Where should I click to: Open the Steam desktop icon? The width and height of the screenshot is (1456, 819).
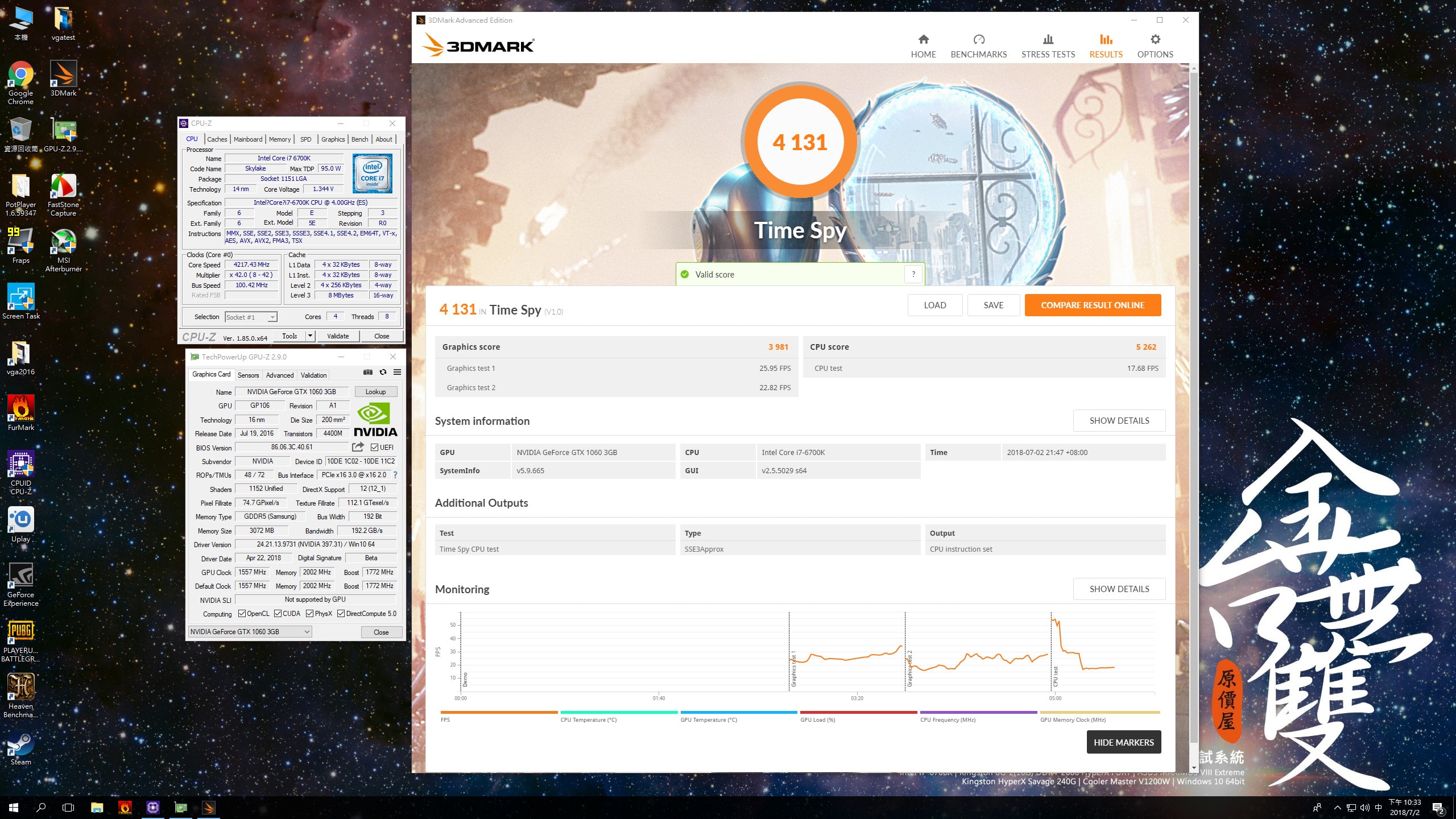click(21, 747)
